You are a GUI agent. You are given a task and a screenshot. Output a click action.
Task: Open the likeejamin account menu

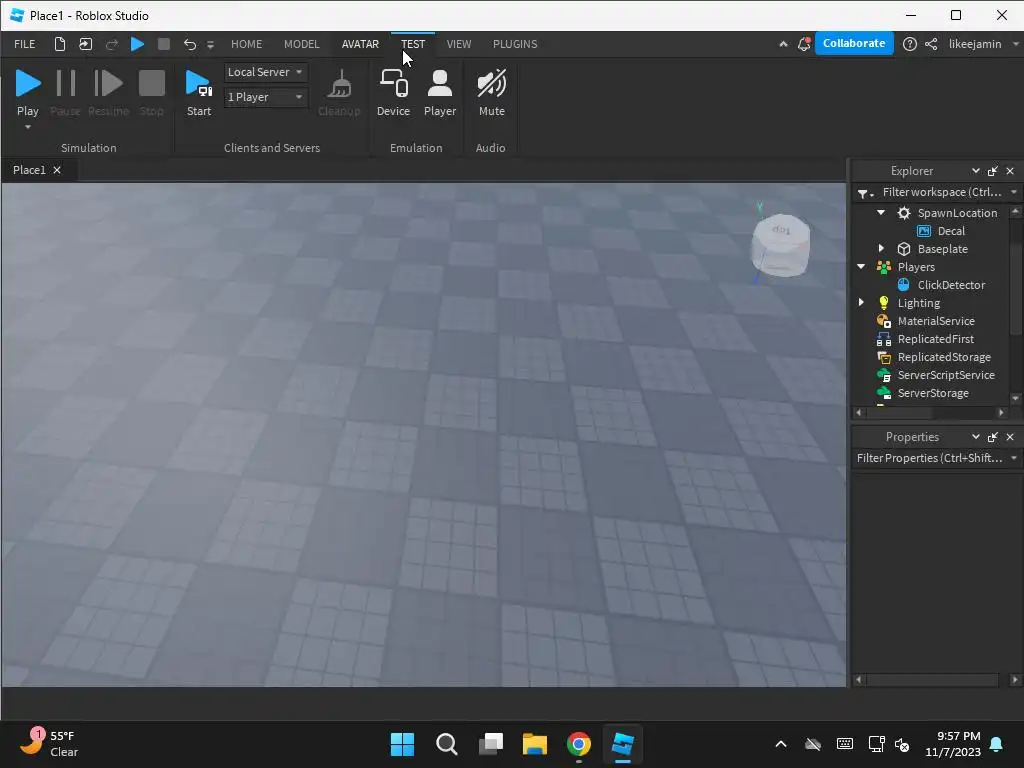click(x=982, y=44)
